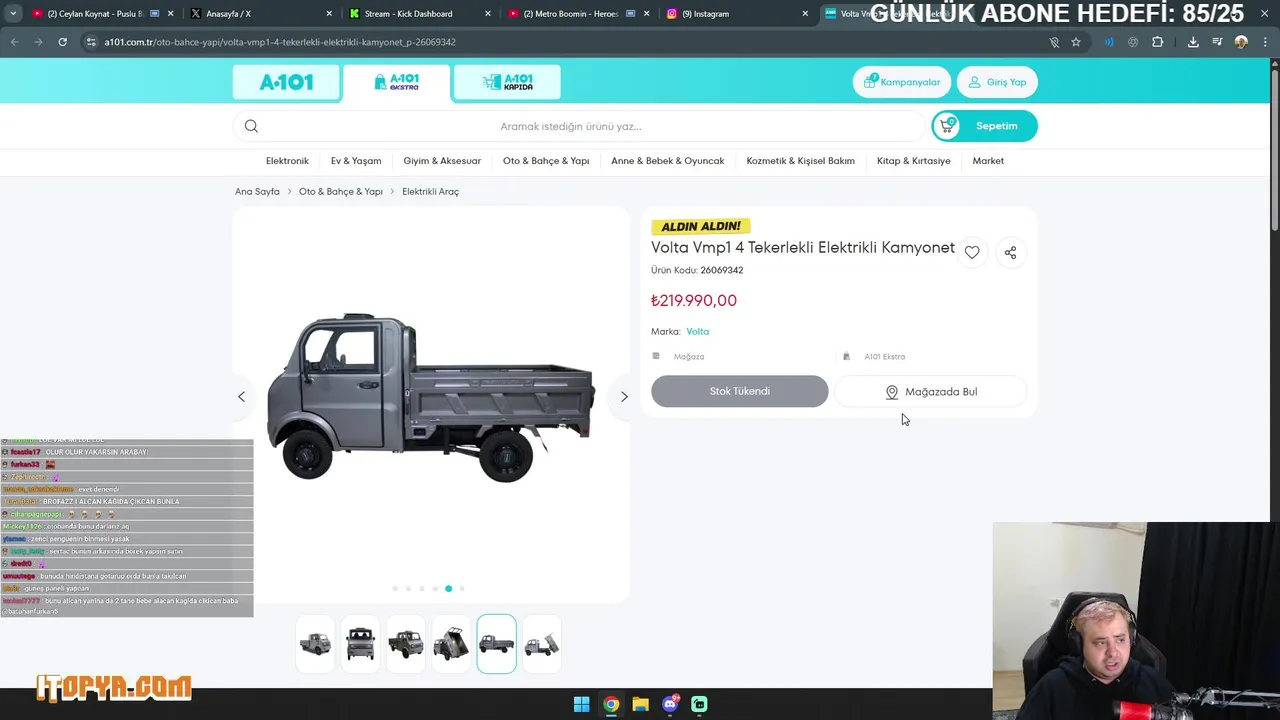Go to Elektrikli Araç breadcrumb link
Screen dimensions: 1280x720
pyautogui.click(x=430, y=191)
